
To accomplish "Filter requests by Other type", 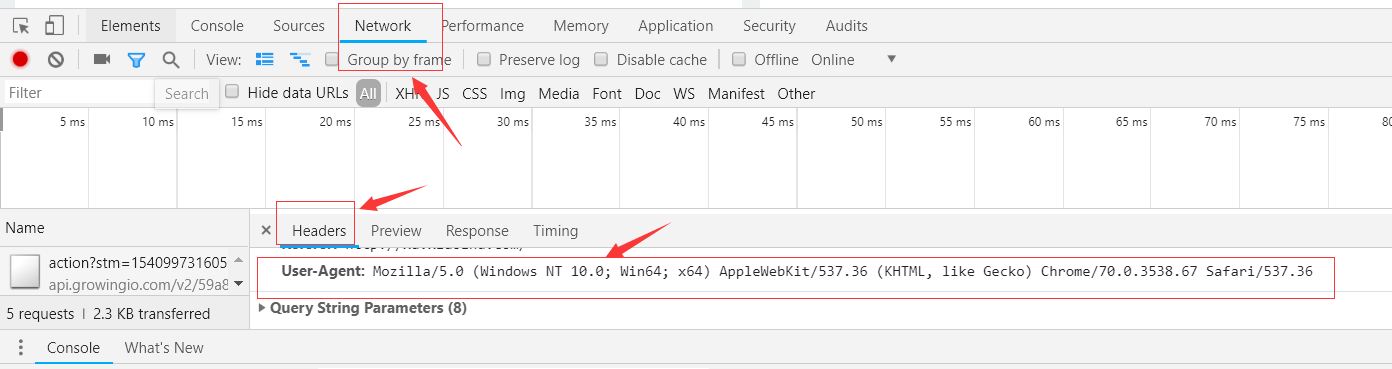I will [x=797, y=93].
